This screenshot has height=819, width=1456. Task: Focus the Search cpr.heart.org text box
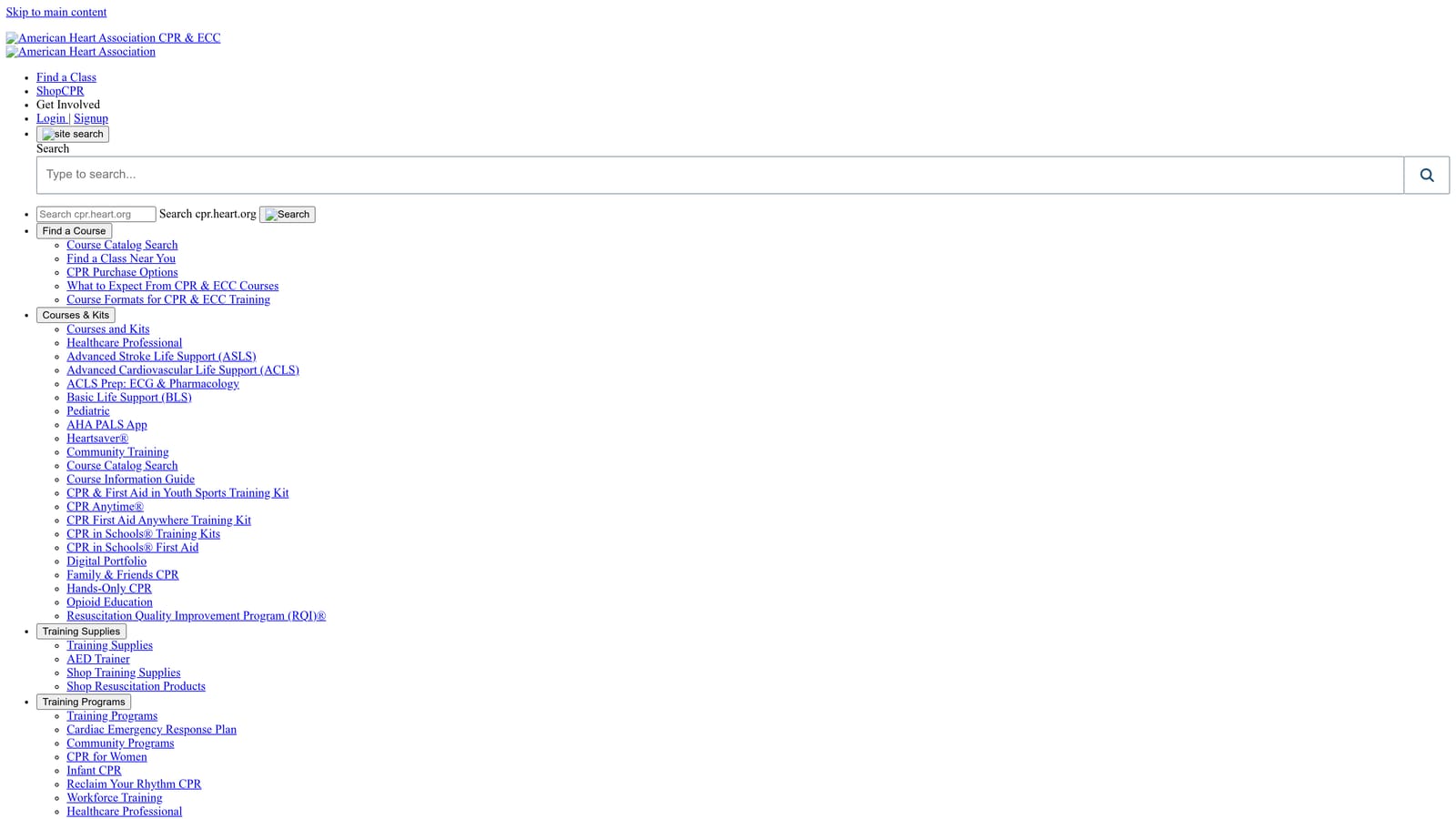pyautogui.click(x=96, y=215)
